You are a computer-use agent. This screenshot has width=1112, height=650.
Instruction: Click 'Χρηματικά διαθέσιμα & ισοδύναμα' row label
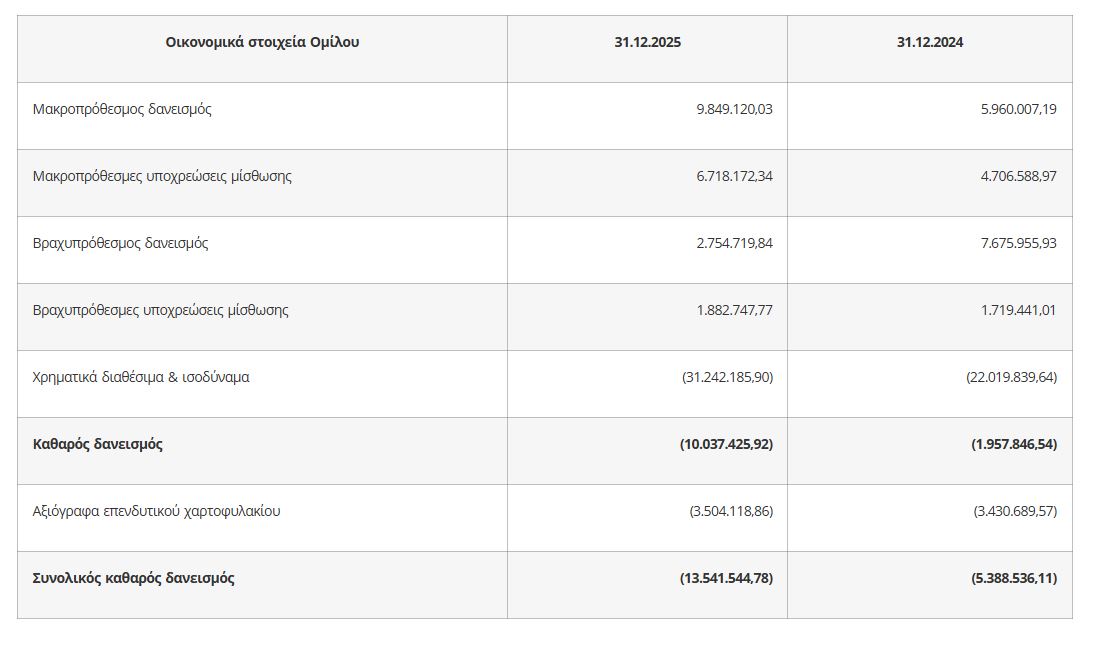pos(141,377)
